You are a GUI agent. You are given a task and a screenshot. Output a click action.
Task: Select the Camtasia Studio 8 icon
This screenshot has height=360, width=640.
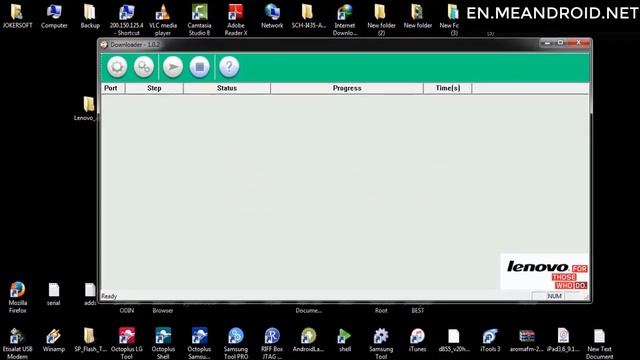pos(199,20)
